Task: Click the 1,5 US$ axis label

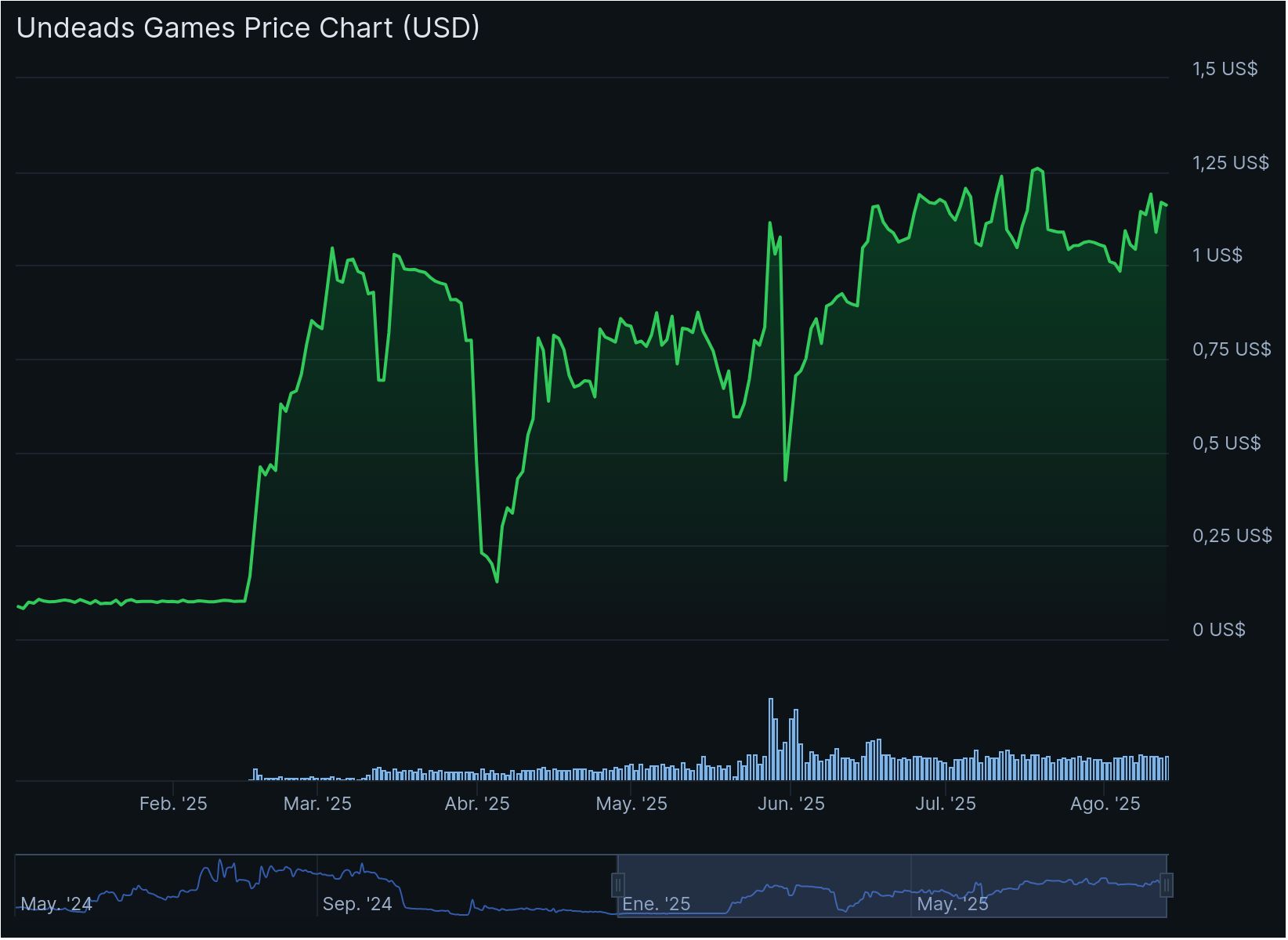Action: coord(1225,69)
